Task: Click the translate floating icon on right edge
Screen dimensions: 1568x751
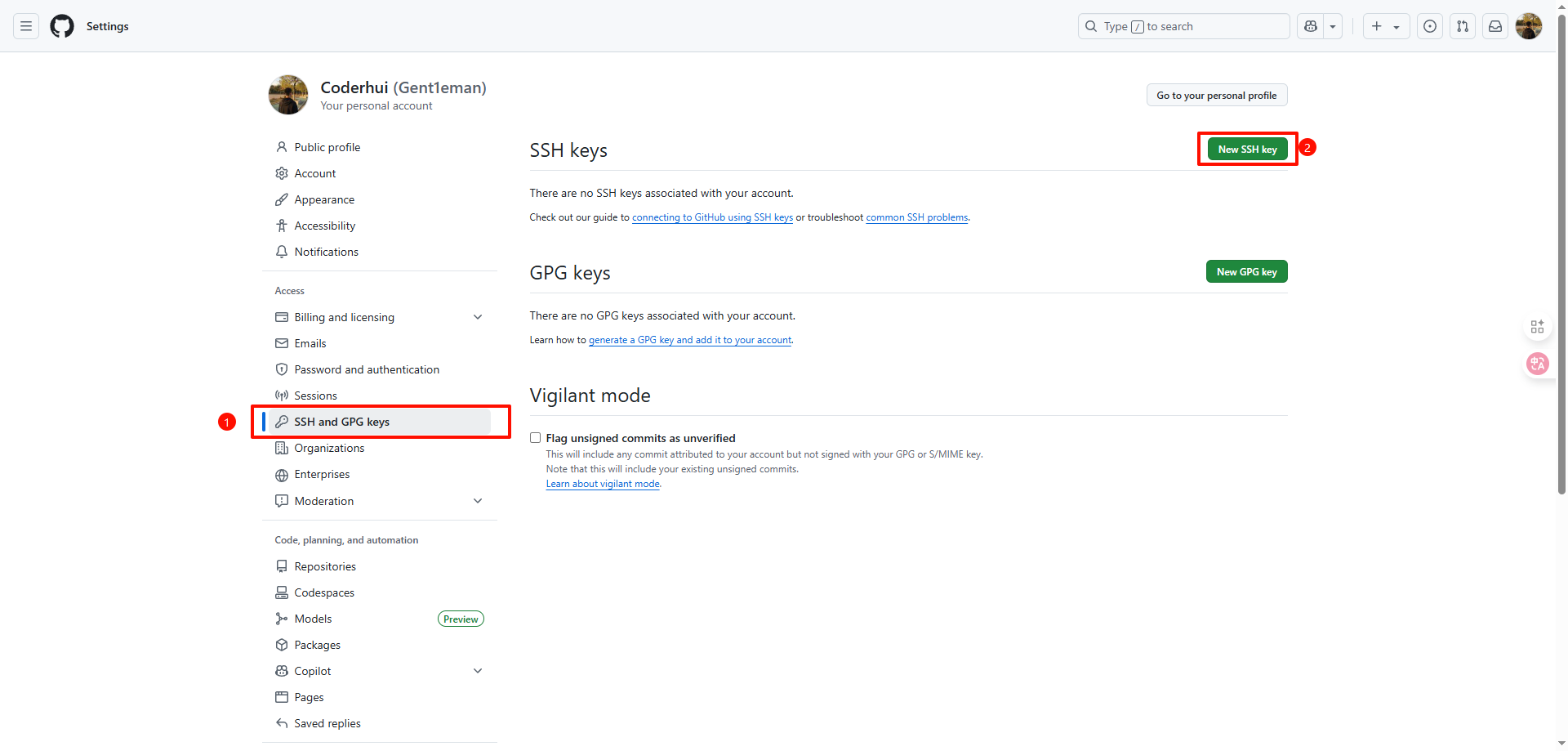Action: click(x=1537, y=364)
